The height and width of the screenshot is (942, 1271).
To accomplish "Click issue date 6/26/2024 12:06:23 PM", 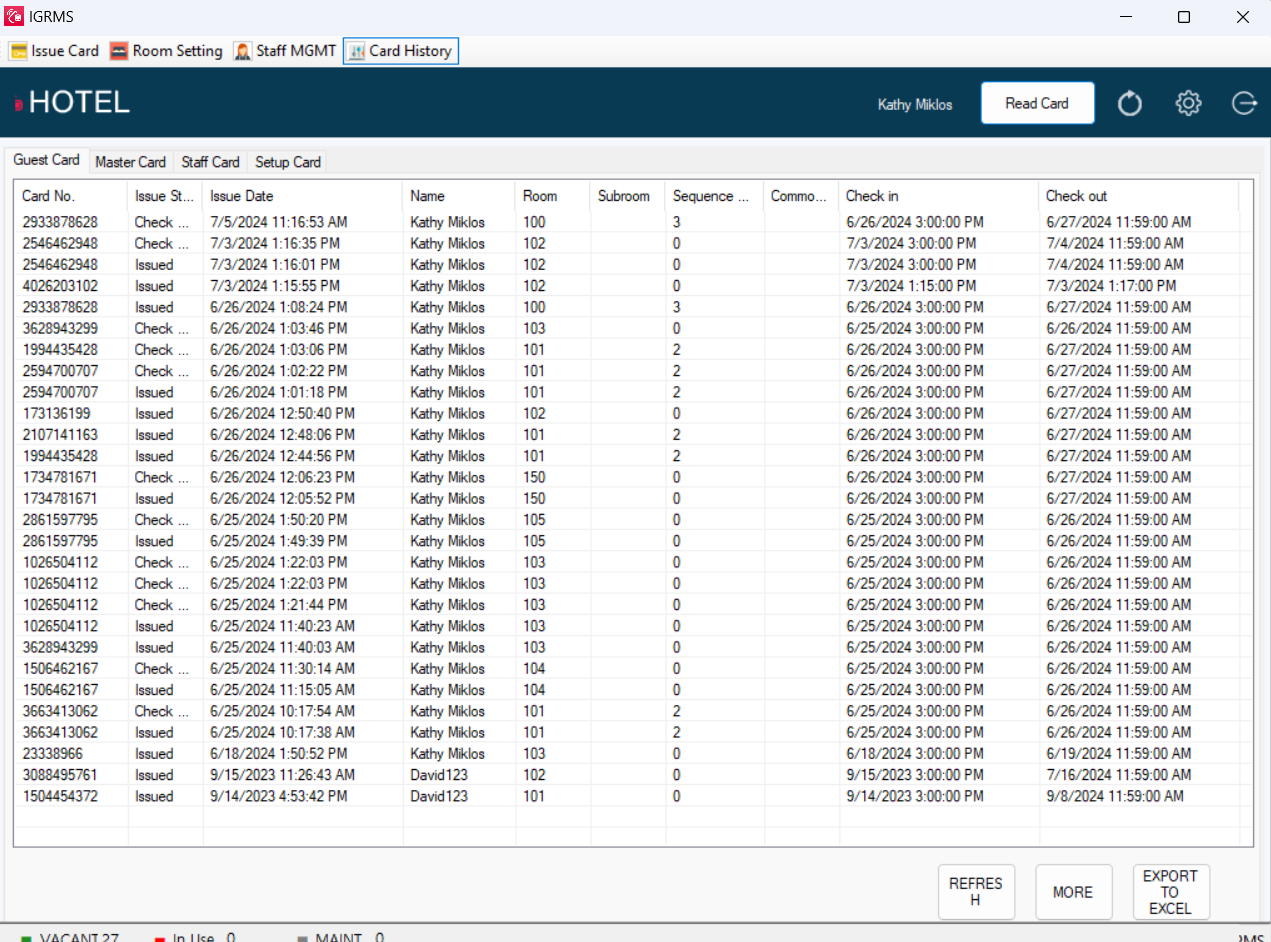I will point(282,477).
